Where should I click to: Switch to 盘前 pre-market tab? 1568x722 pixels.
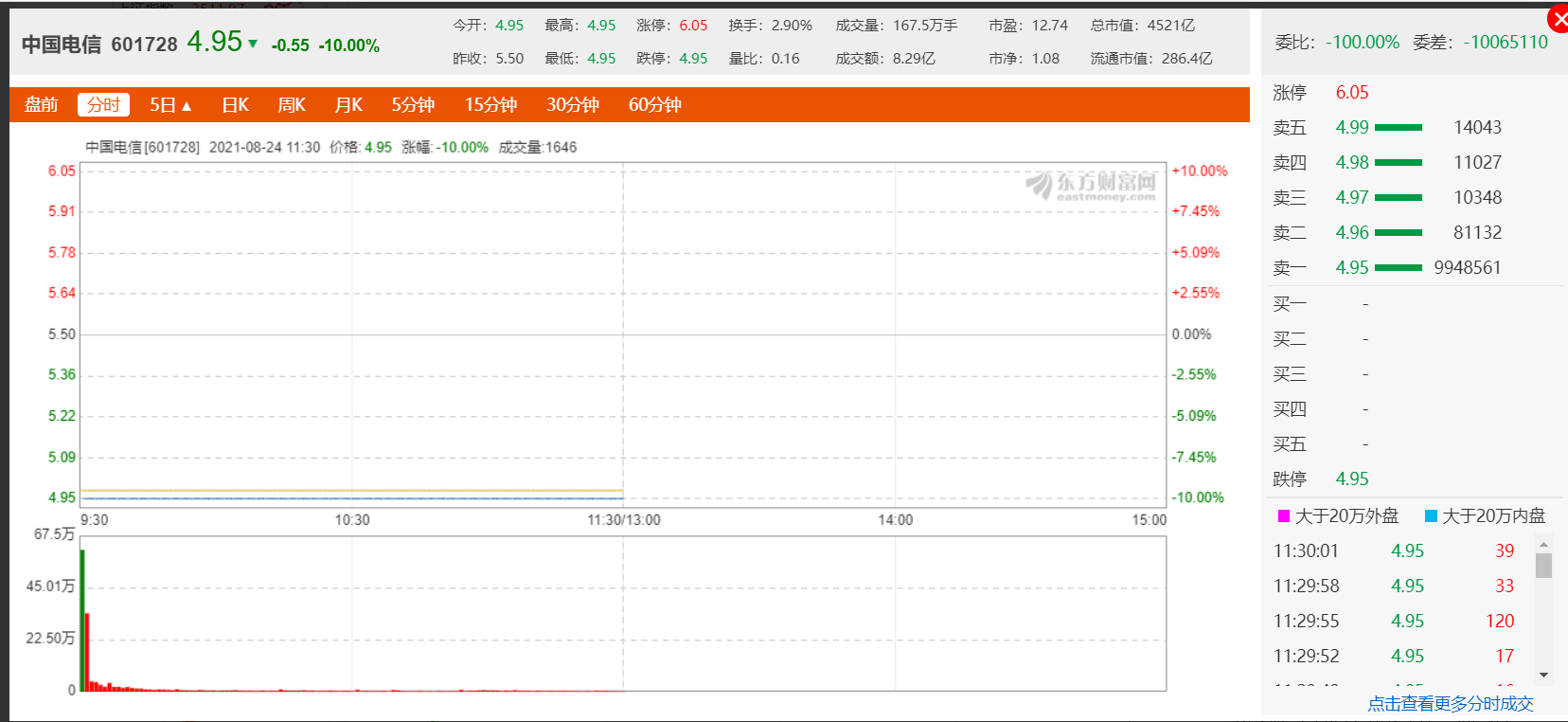click(x=41, y=104)
